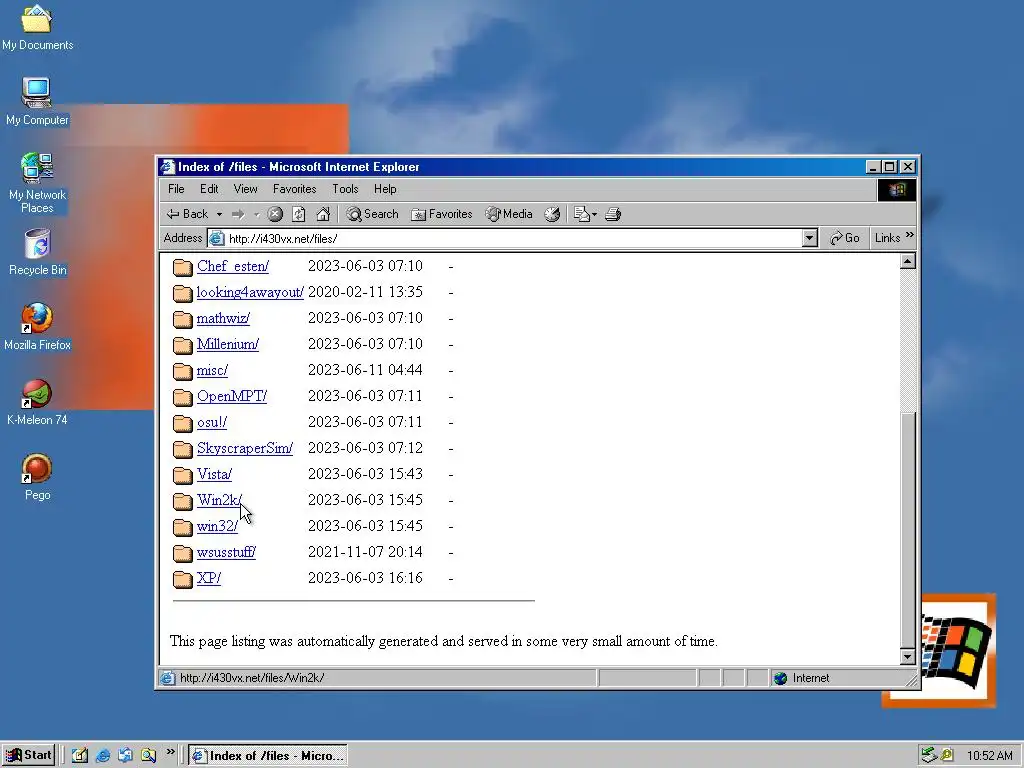1024x768 pixels.
Task: Click the vertical scrollbar thumb
Action: pos(907,529)
